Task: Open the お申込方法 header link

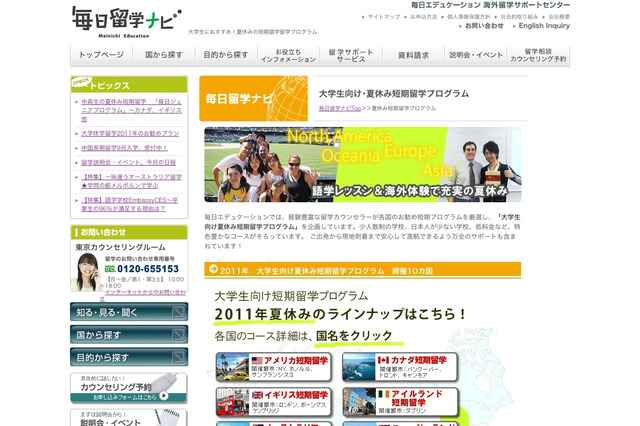Action: (423, 17)
